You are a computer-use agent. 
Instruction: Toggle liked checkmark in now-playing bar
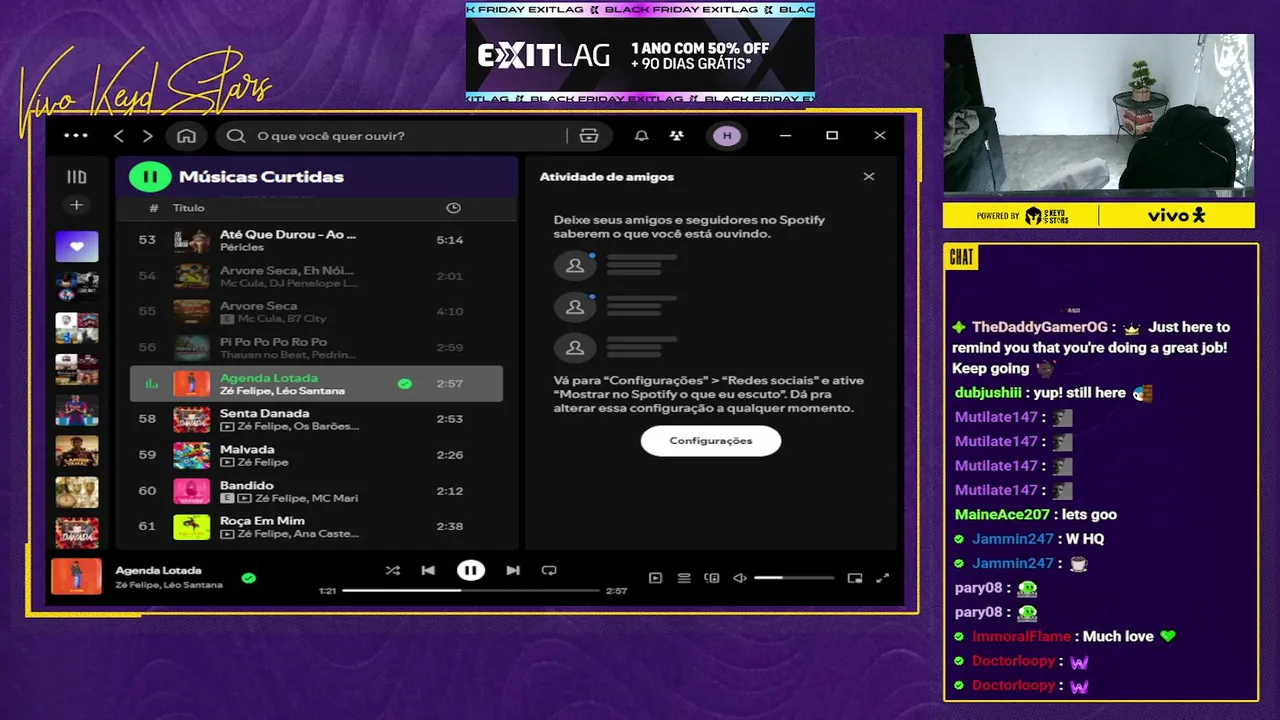(248, 577)
